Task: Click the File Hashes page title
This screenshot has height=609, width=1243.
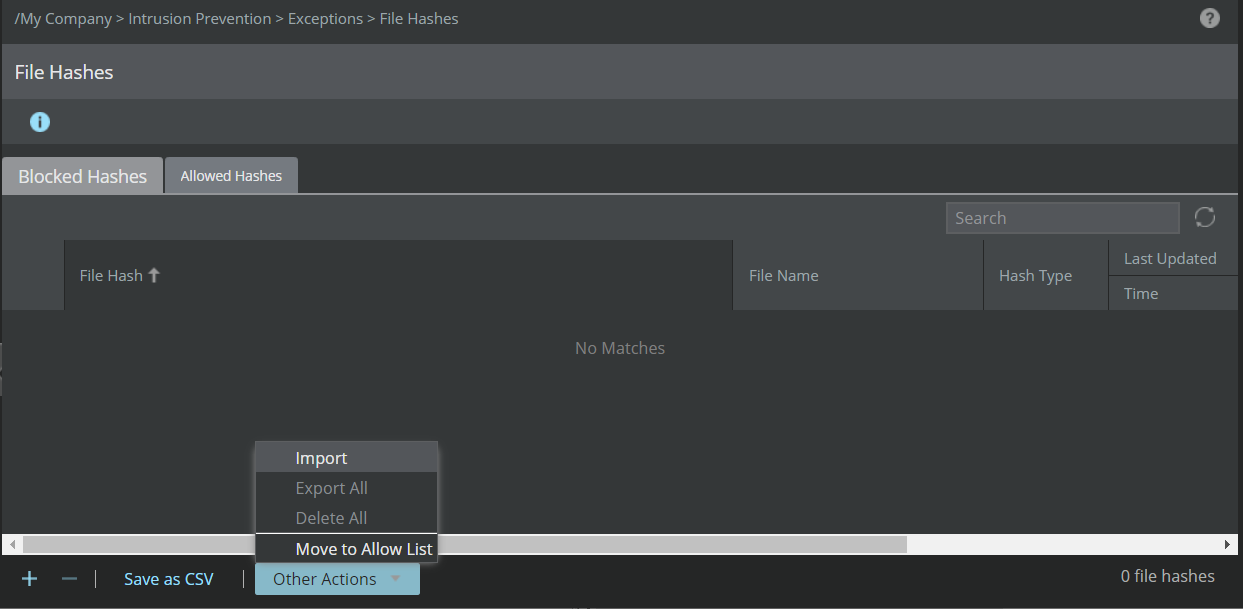Action: point(64,72)
